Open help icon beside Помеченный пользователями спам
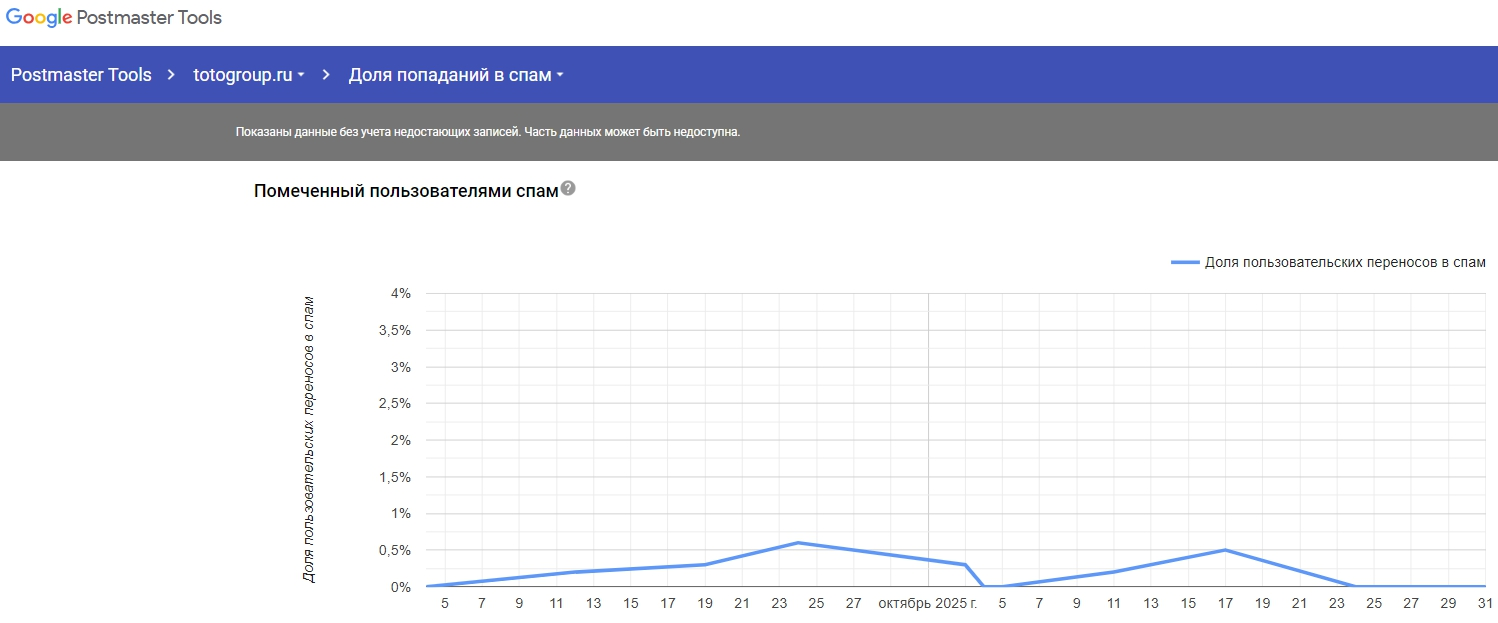This screenshot has height=623, width=1498. 568,189
